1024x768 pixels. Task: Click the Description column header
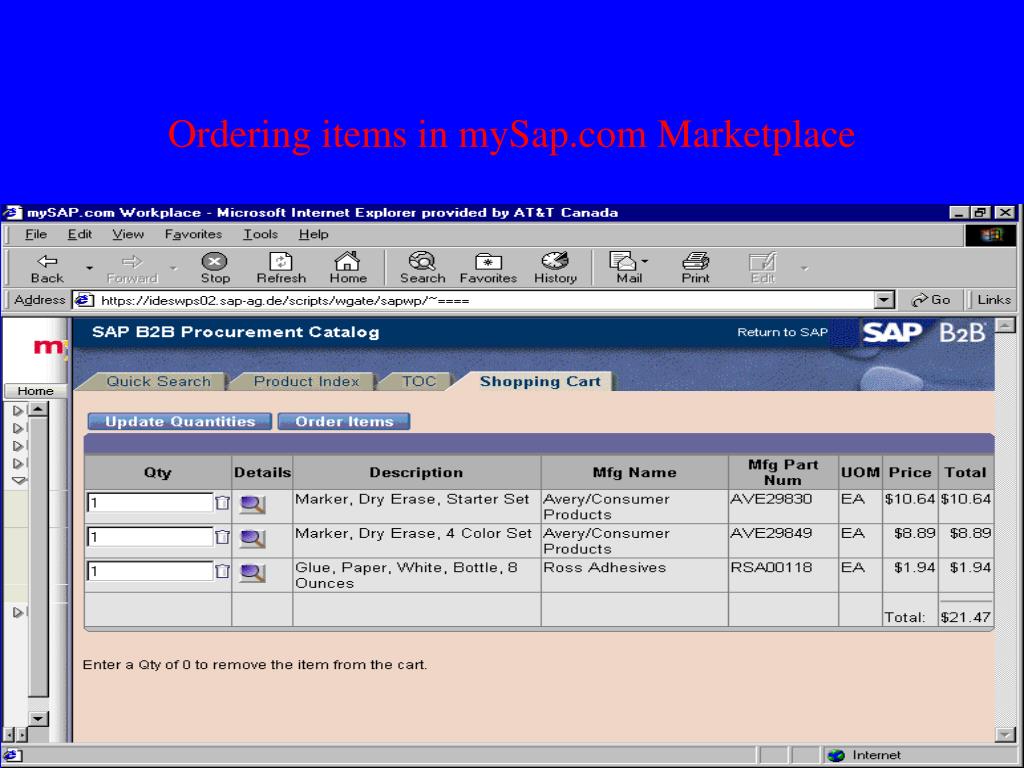pos(416,472)
